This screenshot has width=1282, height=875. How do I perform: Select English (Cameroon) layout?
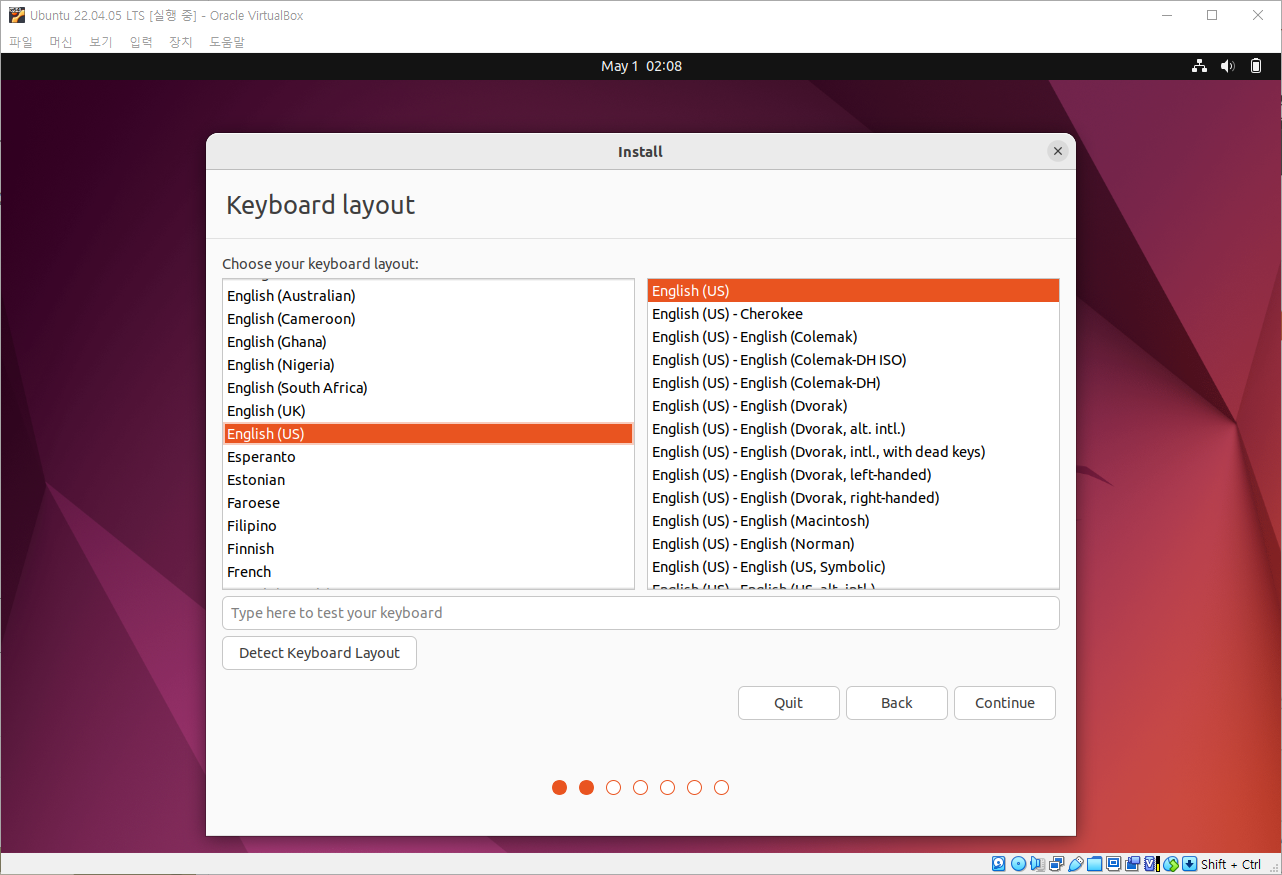click(428, 319)
